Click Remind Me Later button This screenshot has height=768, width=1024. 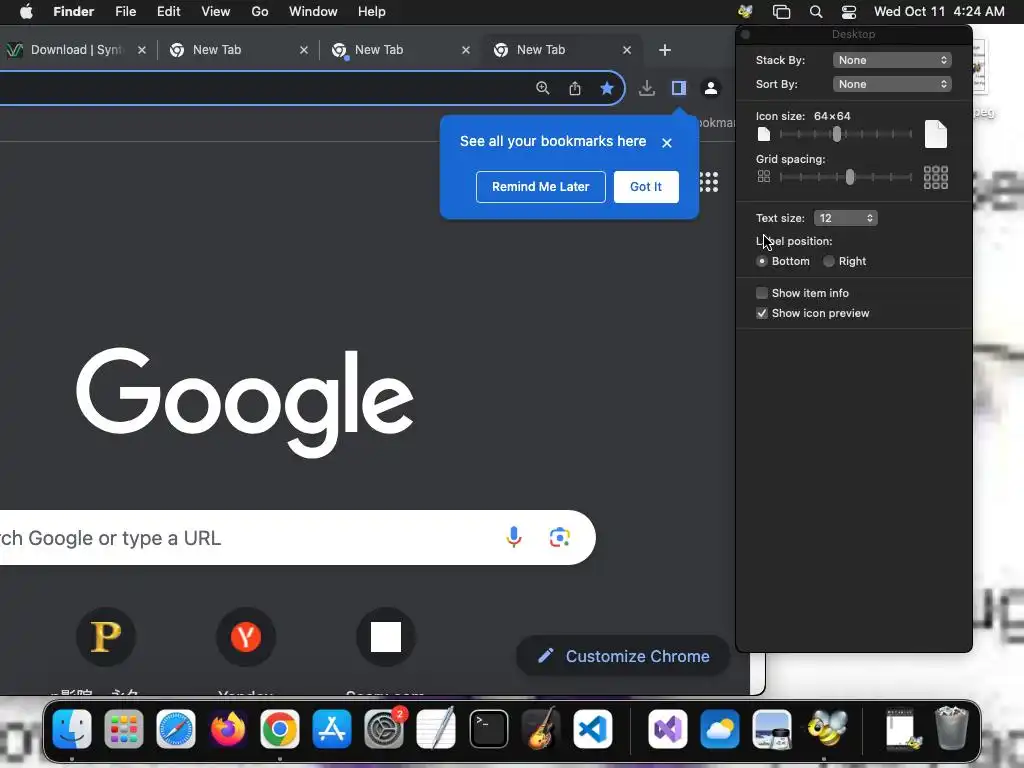coord(541,187)
